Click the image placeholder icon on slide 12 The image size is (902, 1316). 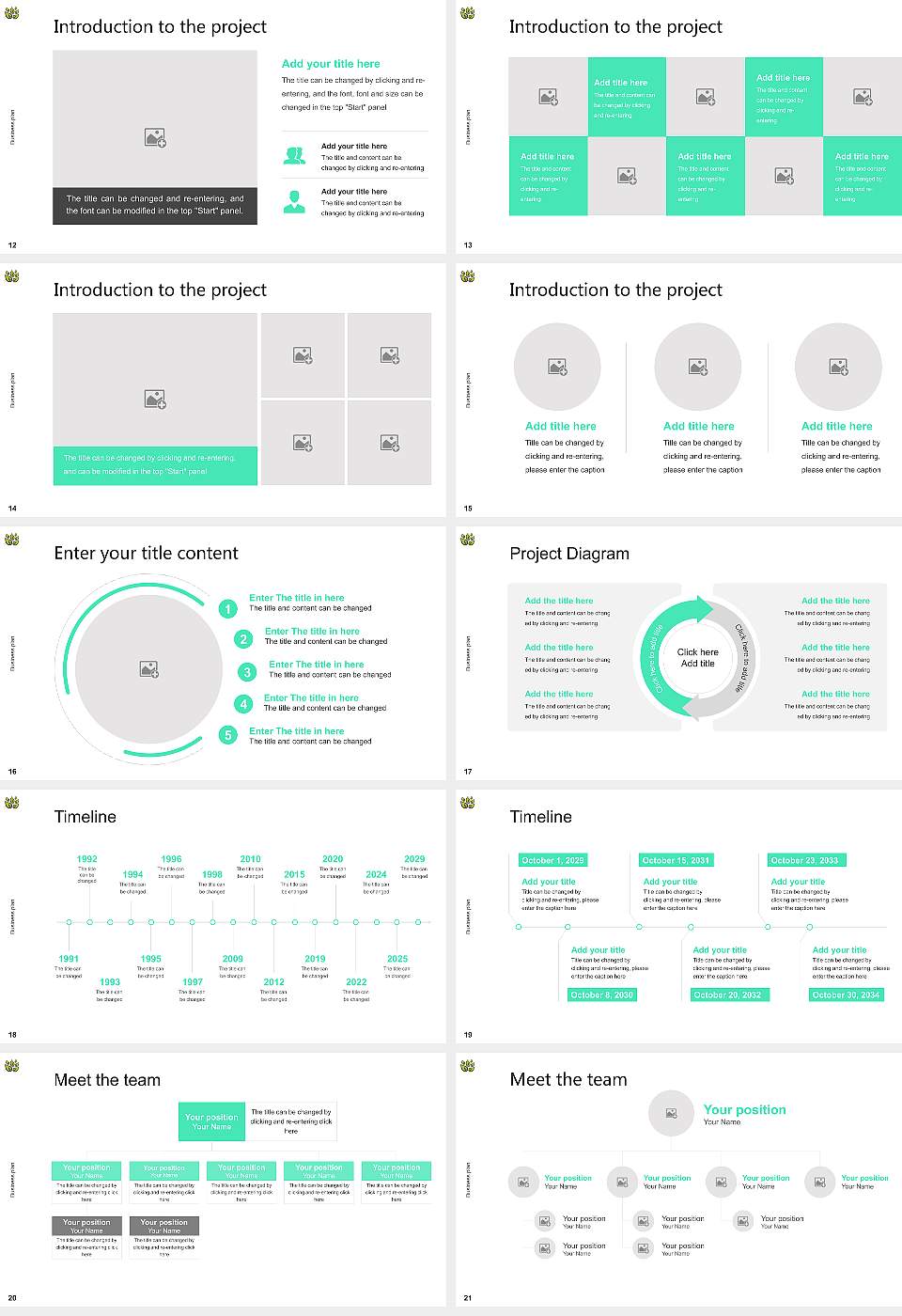point(155,137)
